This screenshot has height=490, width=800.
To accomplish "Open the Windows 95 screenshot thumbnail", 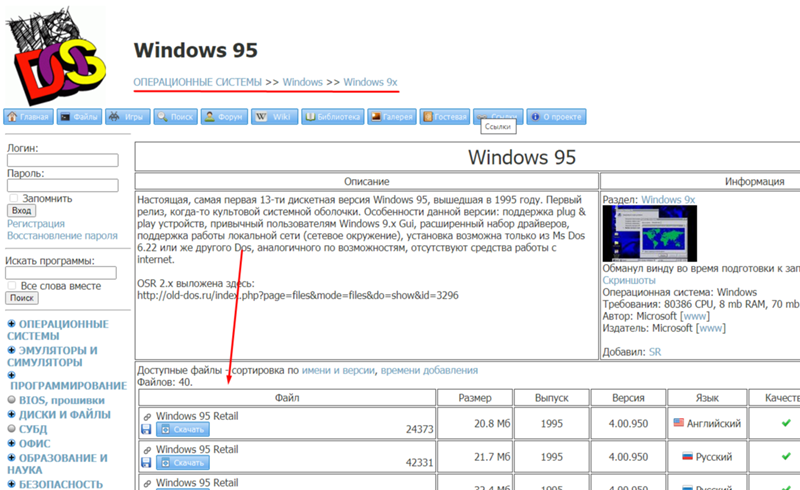I will coord(649,233).
